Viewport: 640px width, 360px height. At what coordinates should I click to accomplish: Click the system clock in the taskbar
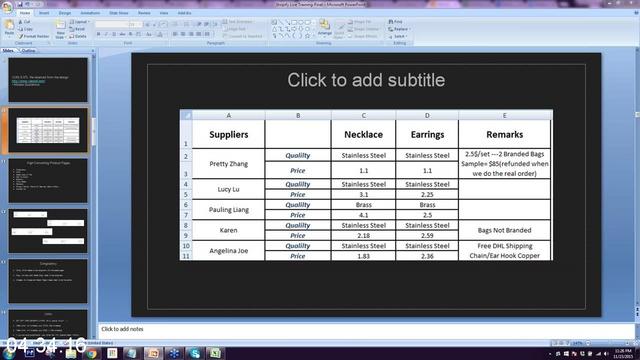(x=622, y=353)
